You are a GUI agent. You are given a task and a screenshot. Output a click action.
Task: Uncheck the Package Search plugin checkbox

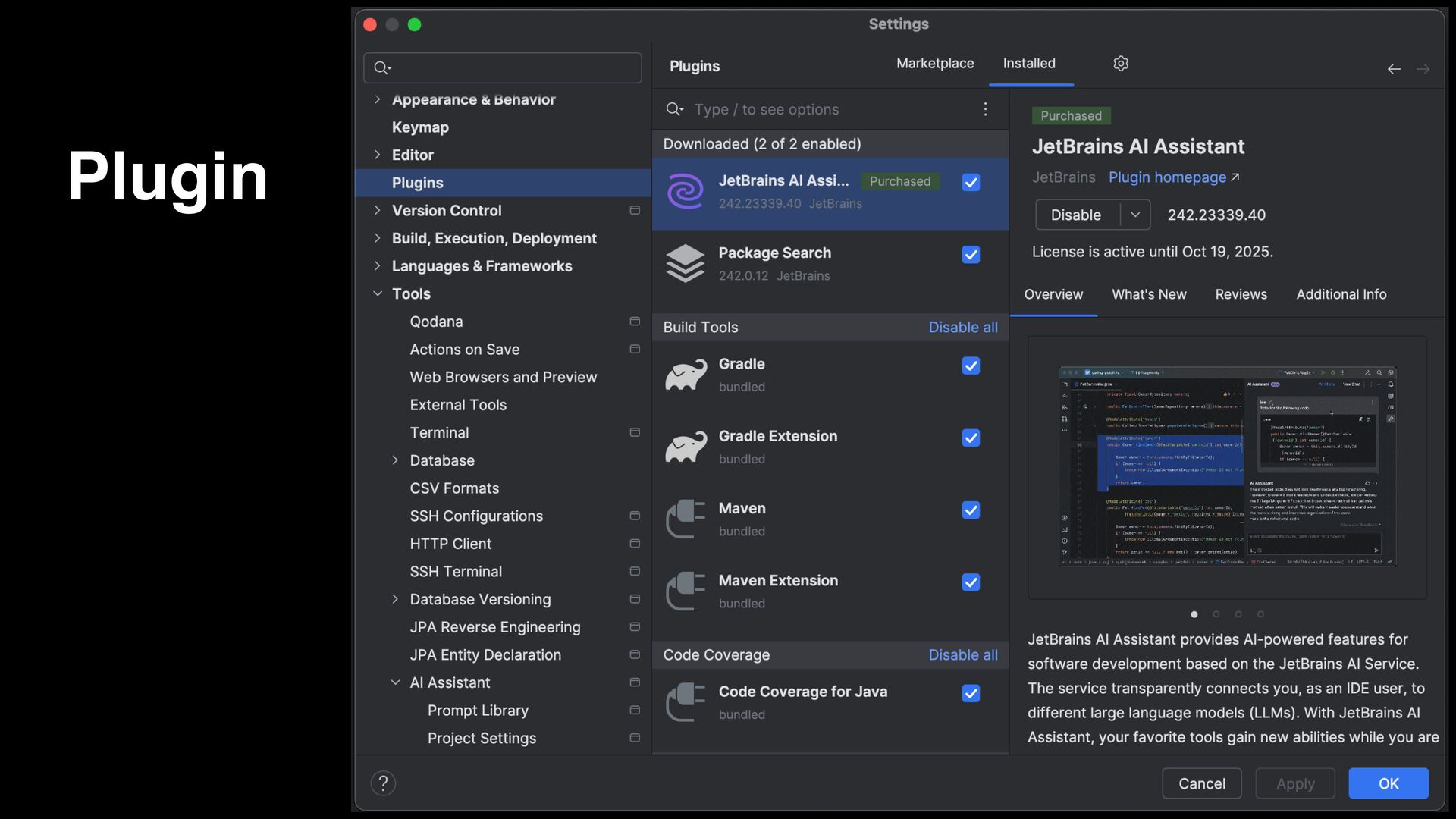971,255
